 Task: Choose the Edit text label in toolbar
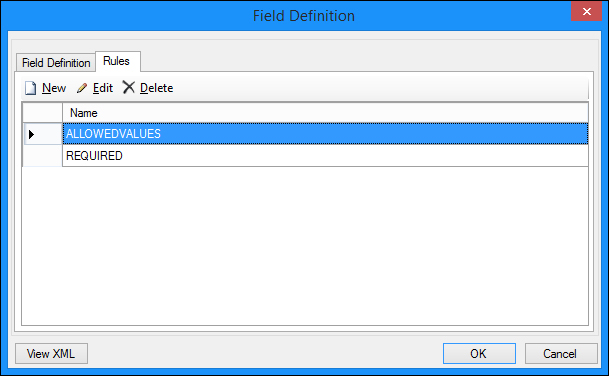(103, 88)
